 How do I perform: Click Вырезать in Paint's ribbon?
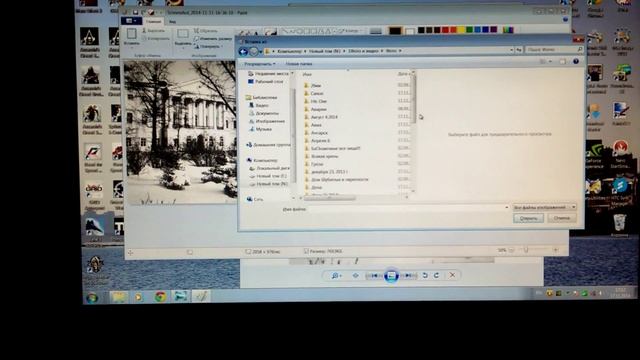[153, 31]
